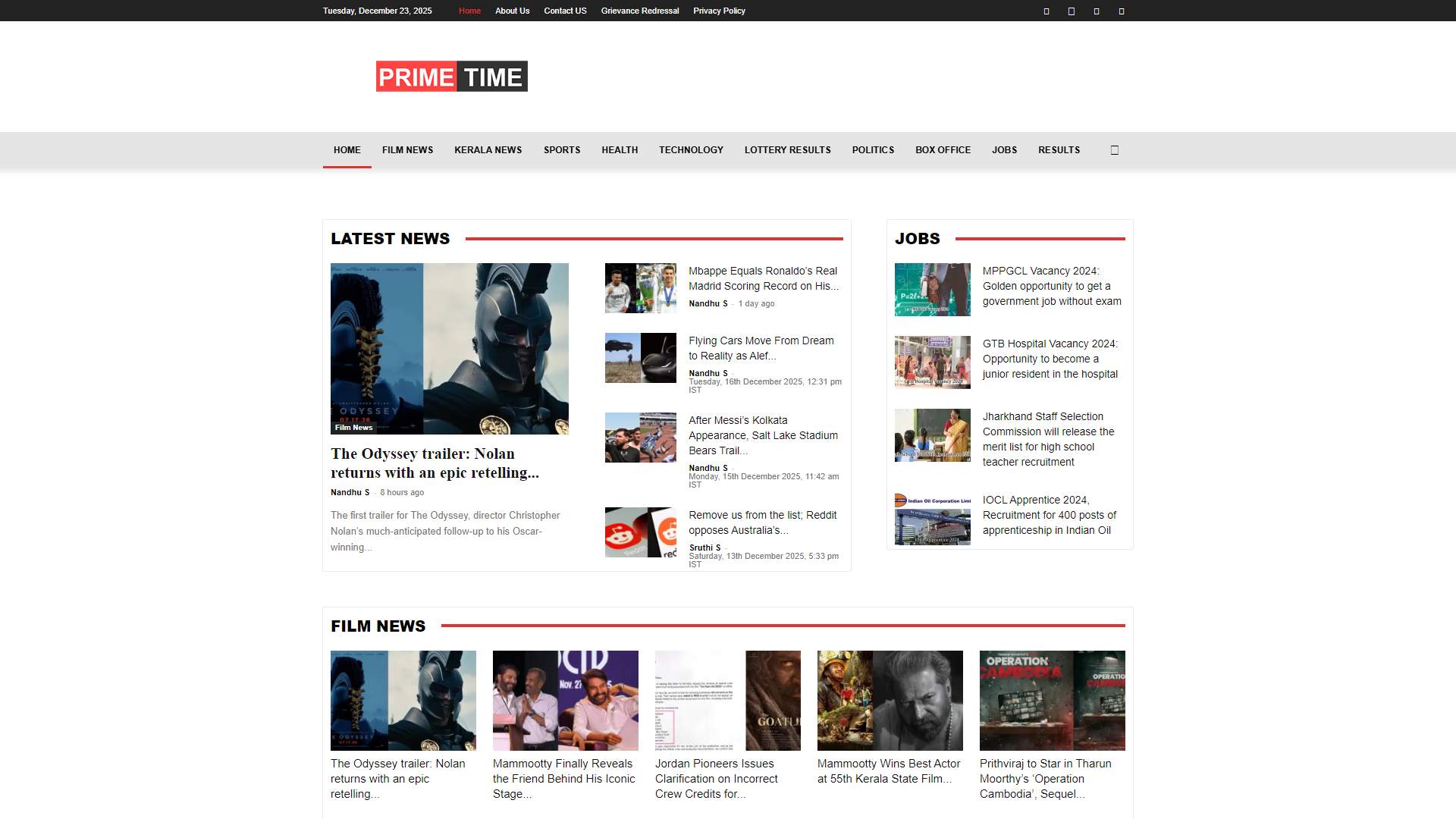
Task: Go to the LOTTERY RESULTS menu item
Action: (787, 150)
